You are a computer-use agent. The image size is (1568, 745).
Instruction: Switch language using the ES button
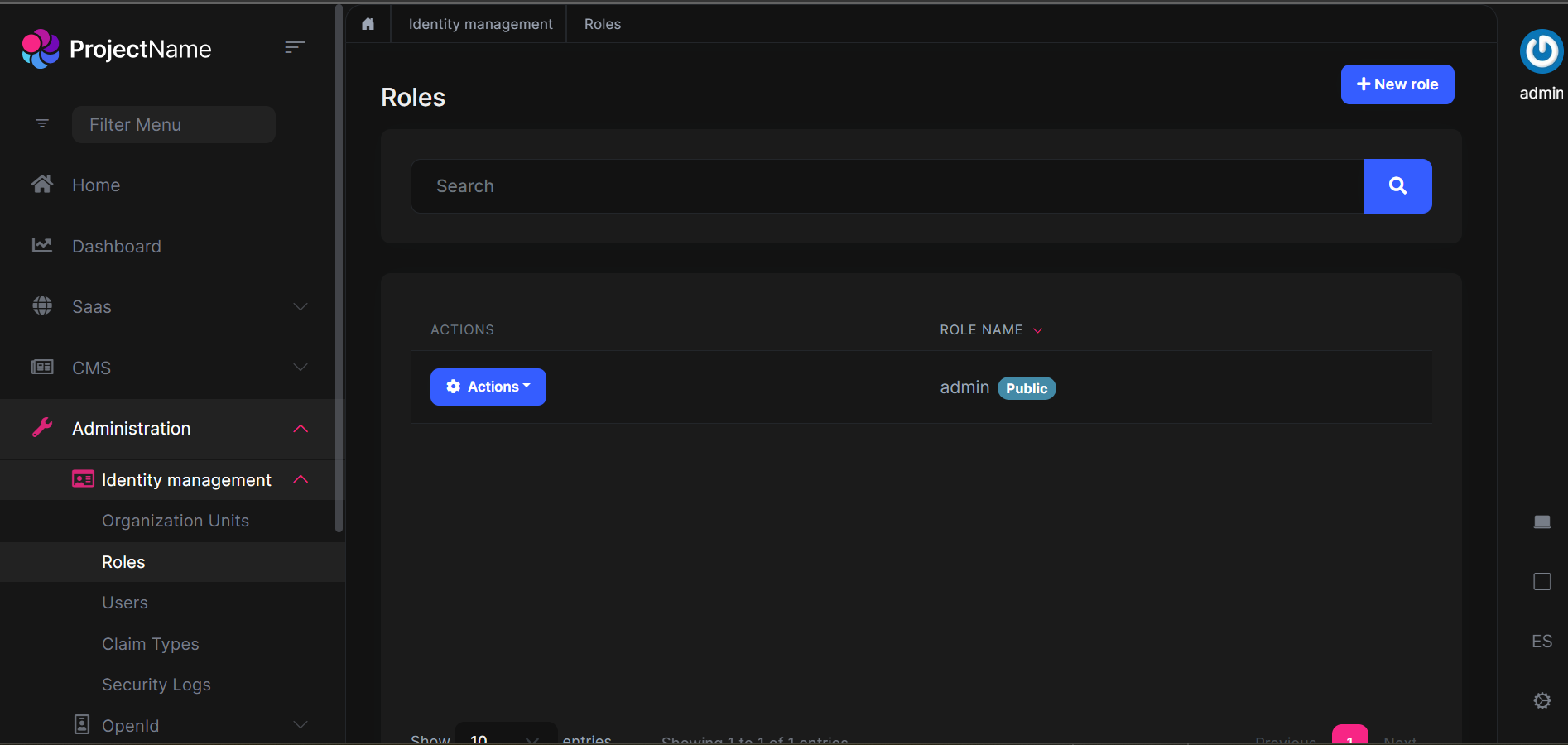[1542, 642]
